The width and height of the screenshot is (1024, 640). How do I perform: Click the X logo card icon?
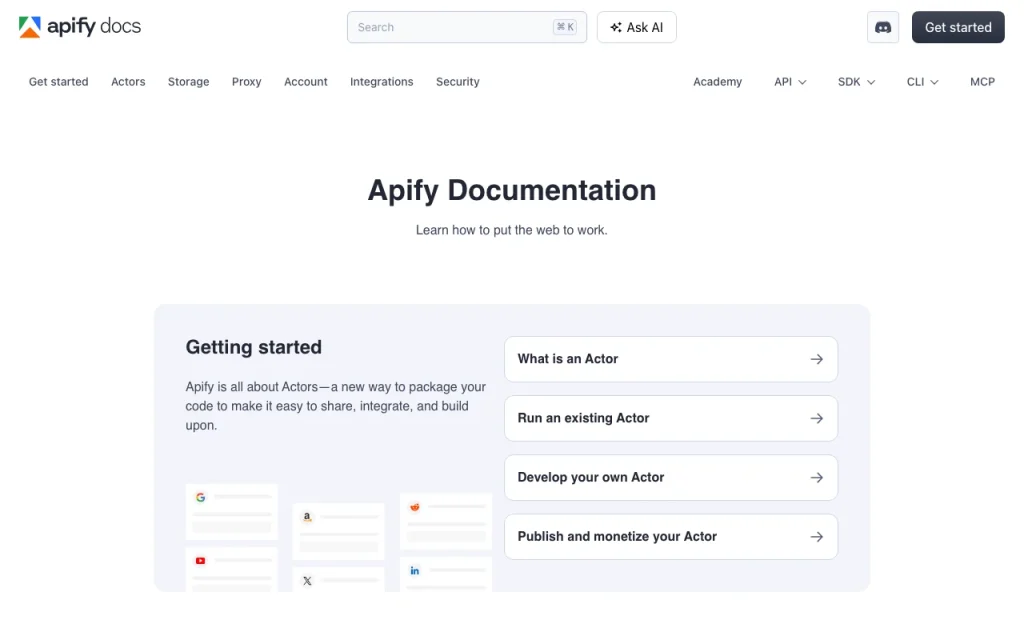pos(307,581)
